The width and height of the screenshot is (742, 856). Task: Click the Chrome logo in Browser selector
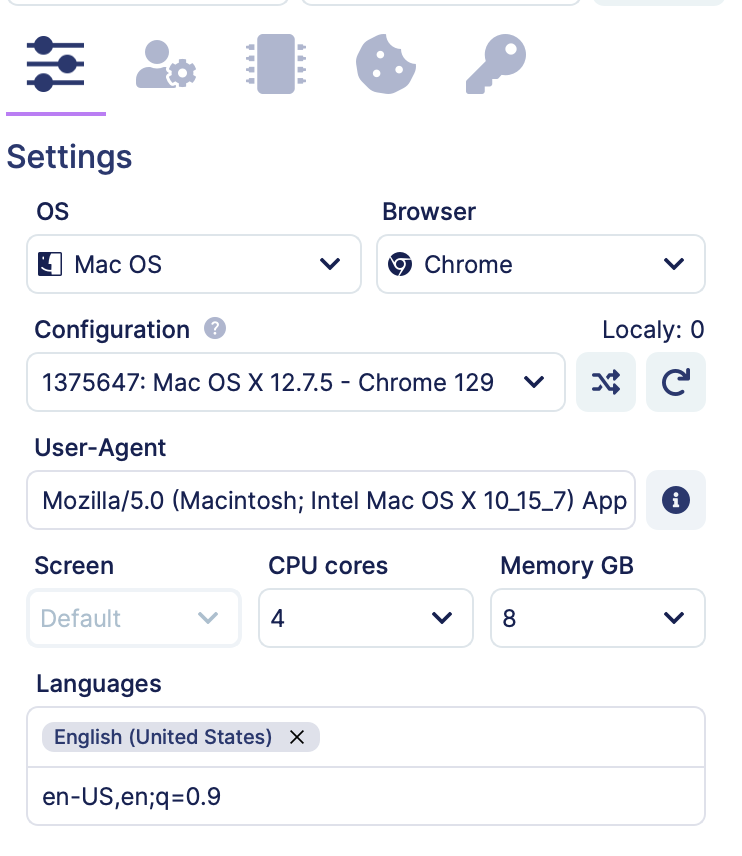click(x=400, y=264)
